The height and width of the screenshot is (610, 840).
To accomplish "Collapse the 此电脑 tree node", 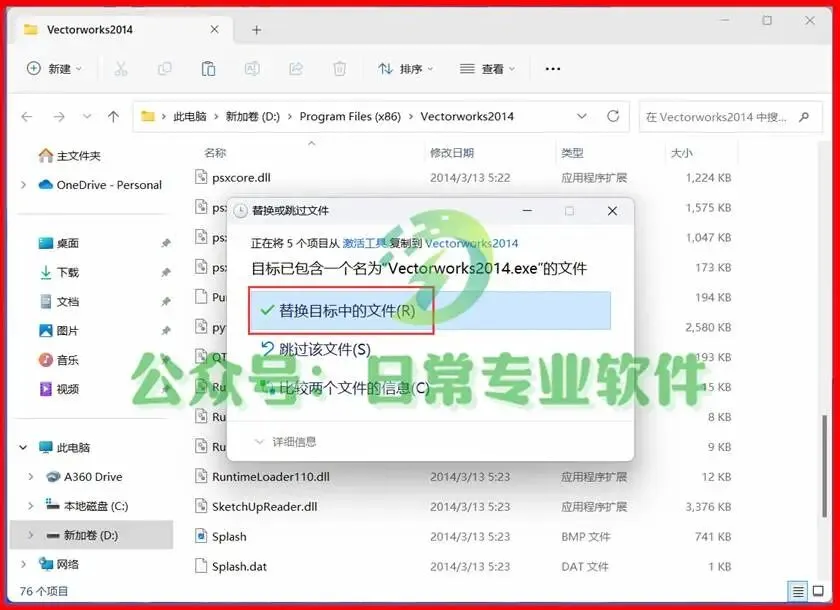I will (x=23, y=447).
